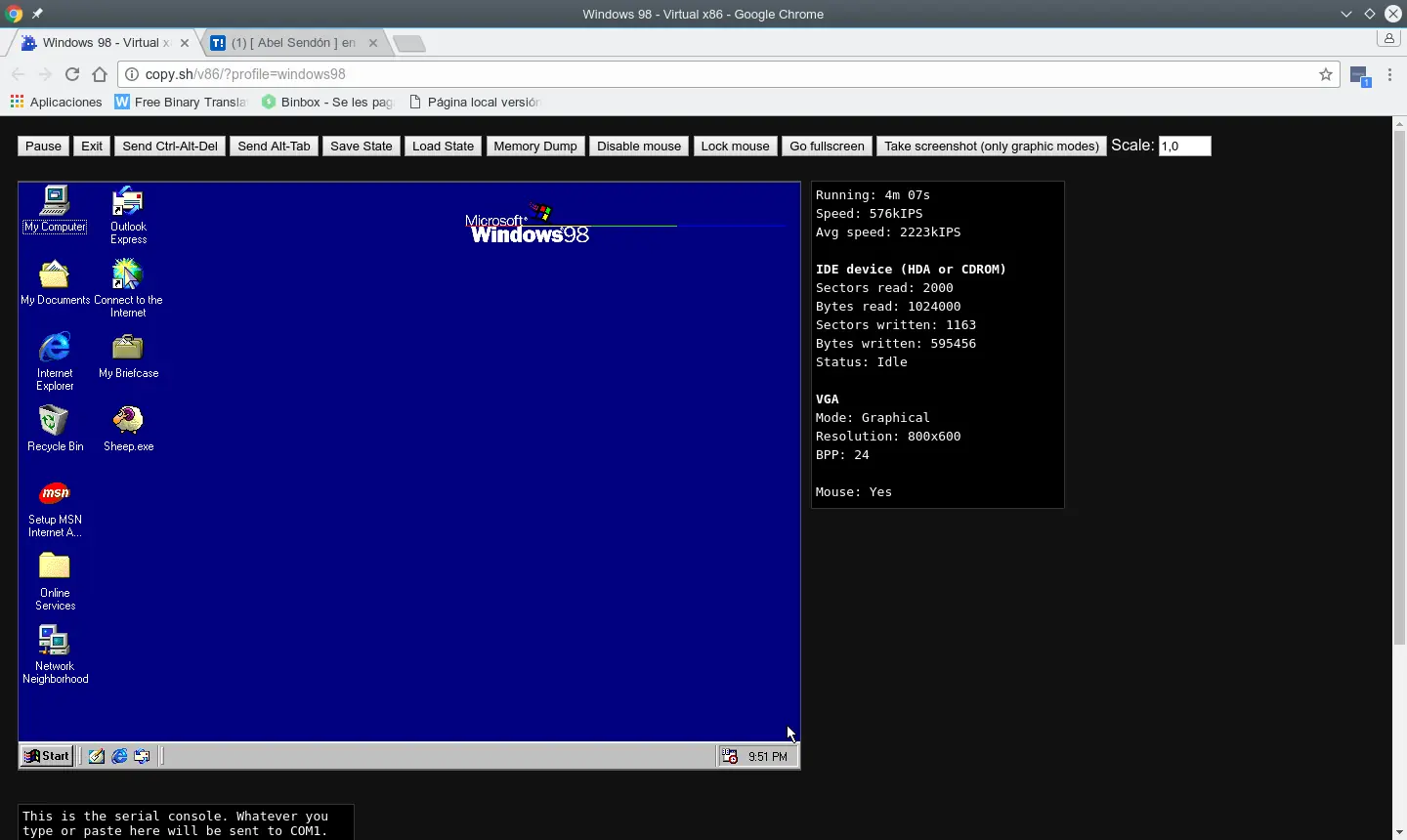
Task: Select the Network Neighborhood icon
Action: click(55, 654)
